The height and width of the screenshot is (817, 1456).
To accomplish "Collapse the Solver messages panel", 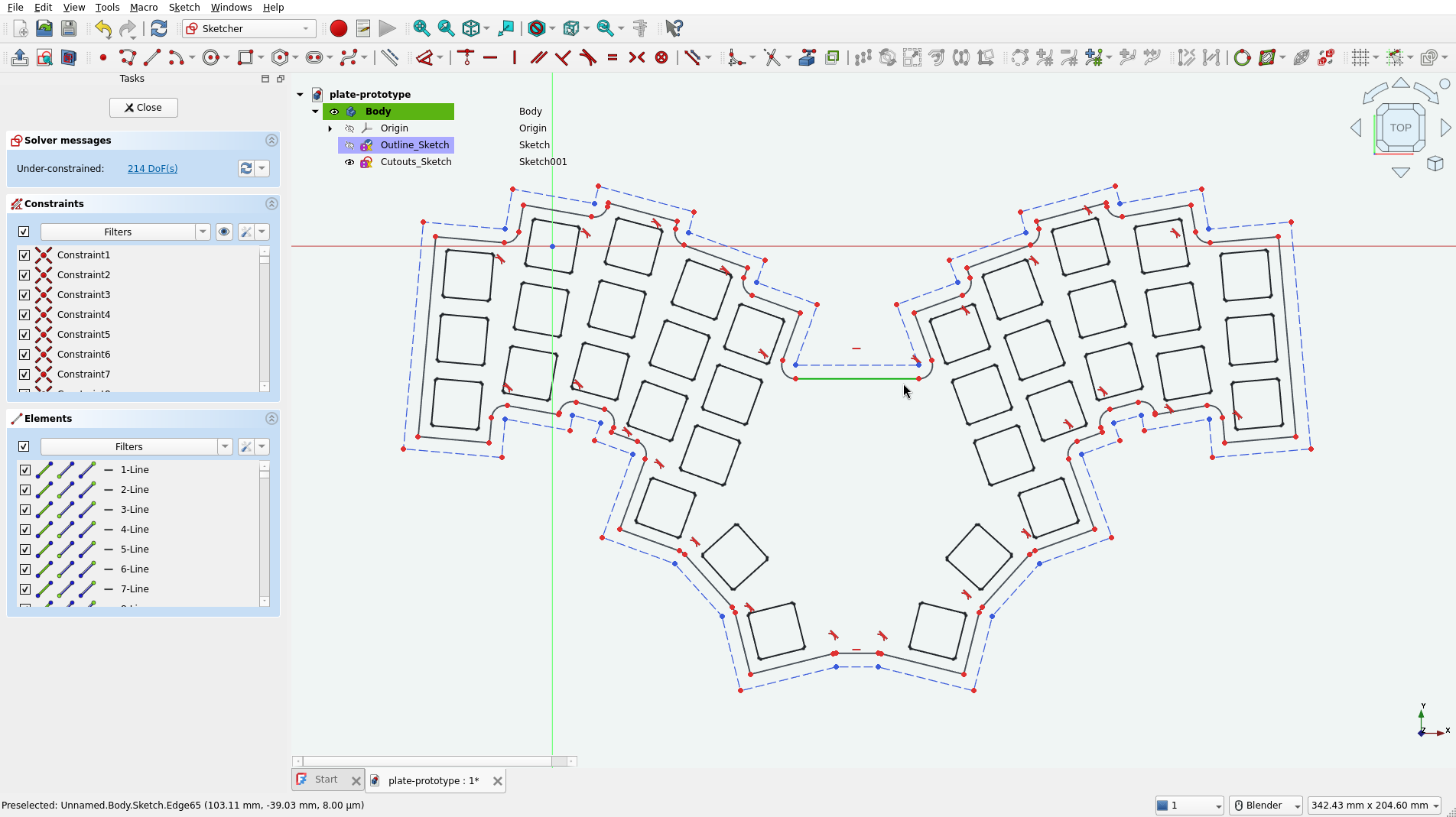I will [271, 140].
